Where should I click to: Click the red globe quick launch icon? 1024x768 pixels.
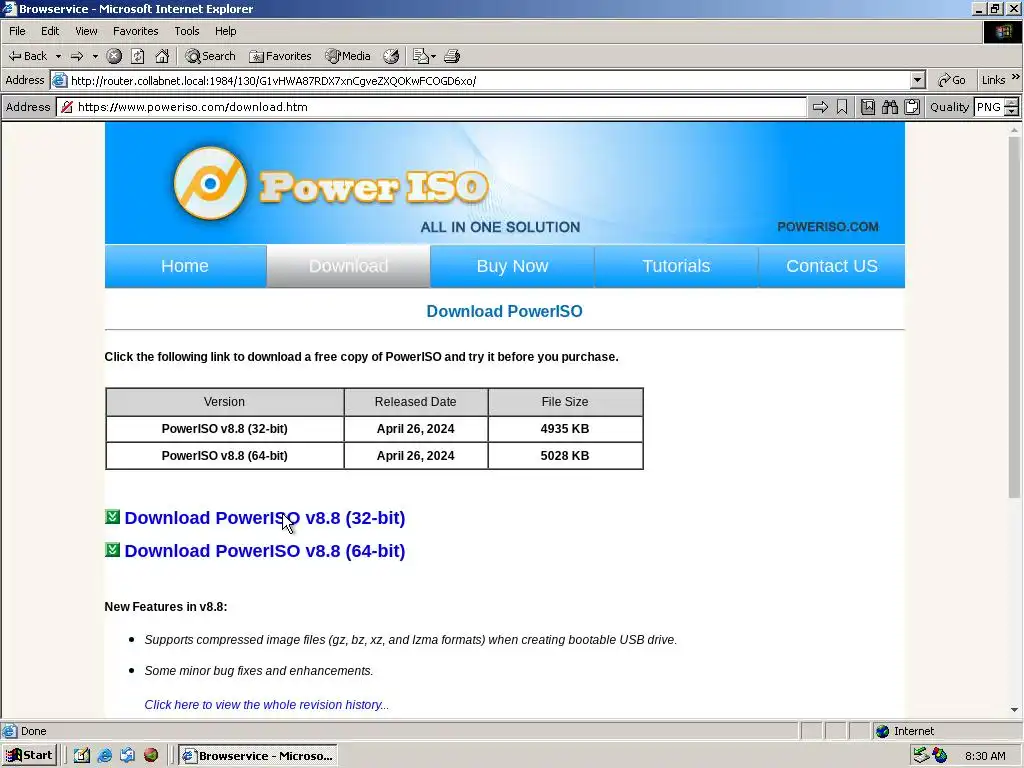pyautogui.click(x=151, y=756)
